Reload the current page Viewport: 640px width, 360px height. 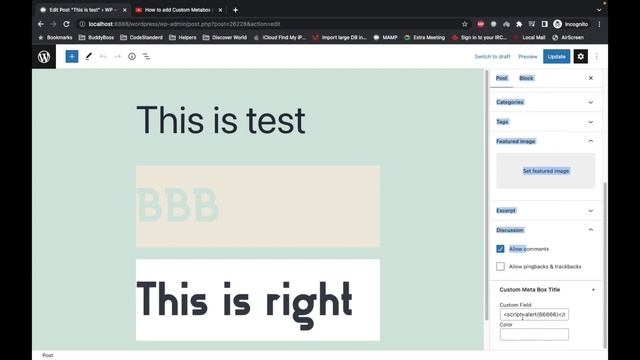click(66, 24)
